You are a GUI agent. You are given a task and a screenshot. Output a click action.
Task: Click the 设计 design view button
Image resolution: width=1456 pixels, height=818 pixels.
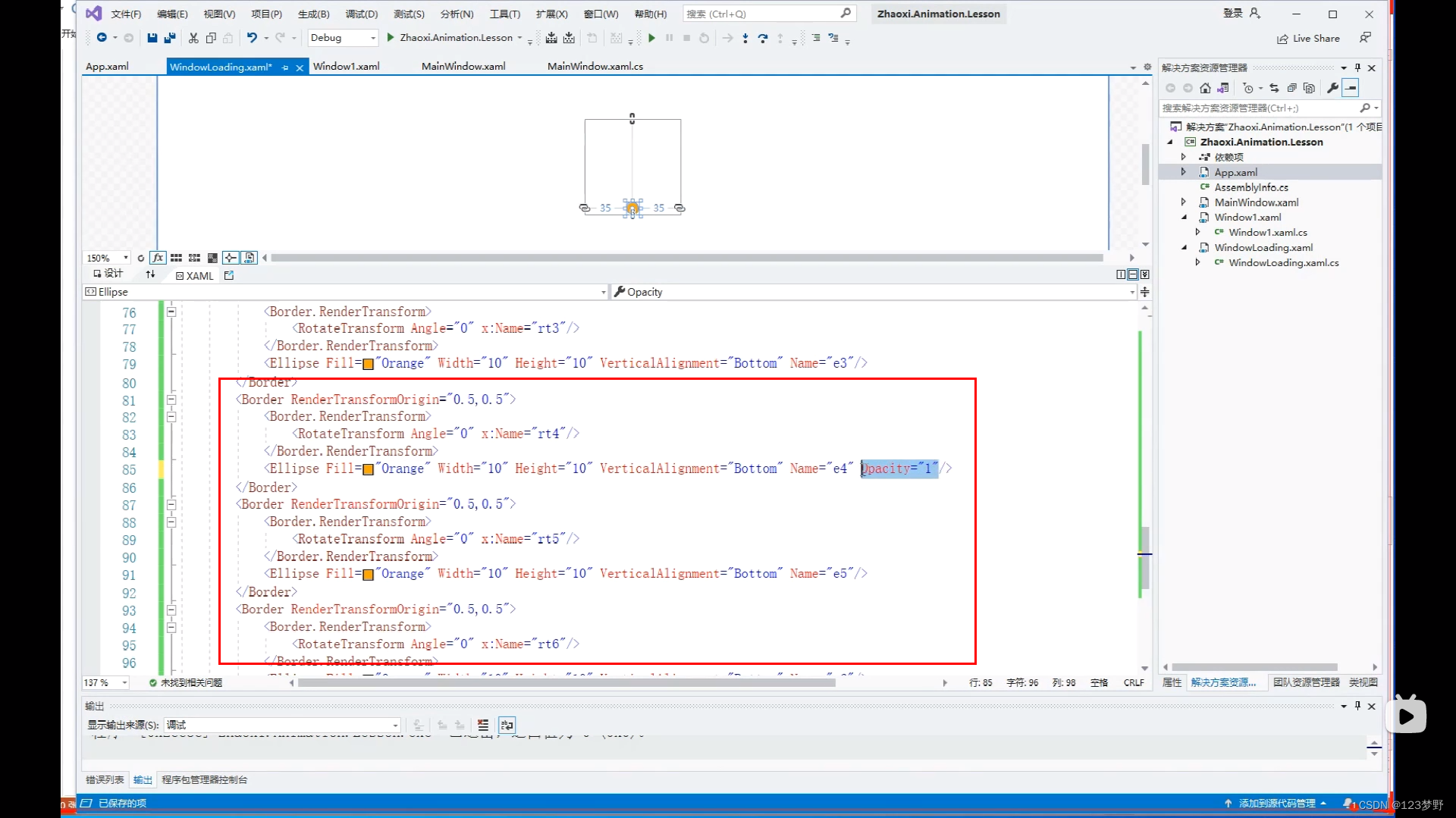pyautogui.click(x=108, y=274)
